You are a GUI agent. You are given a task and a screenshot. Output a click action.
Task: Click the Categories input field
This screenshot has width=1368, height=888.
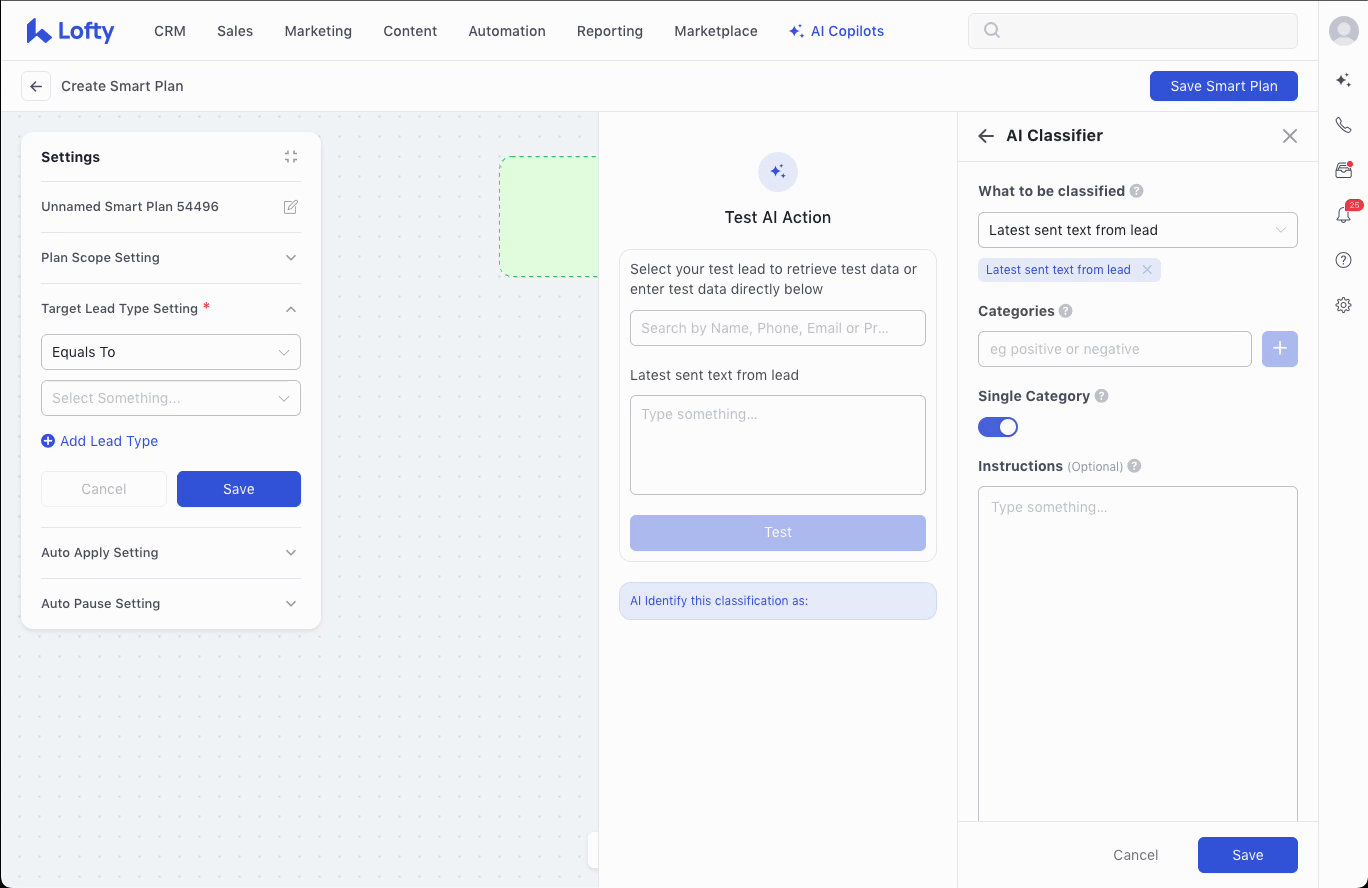tap(1114, 349)
